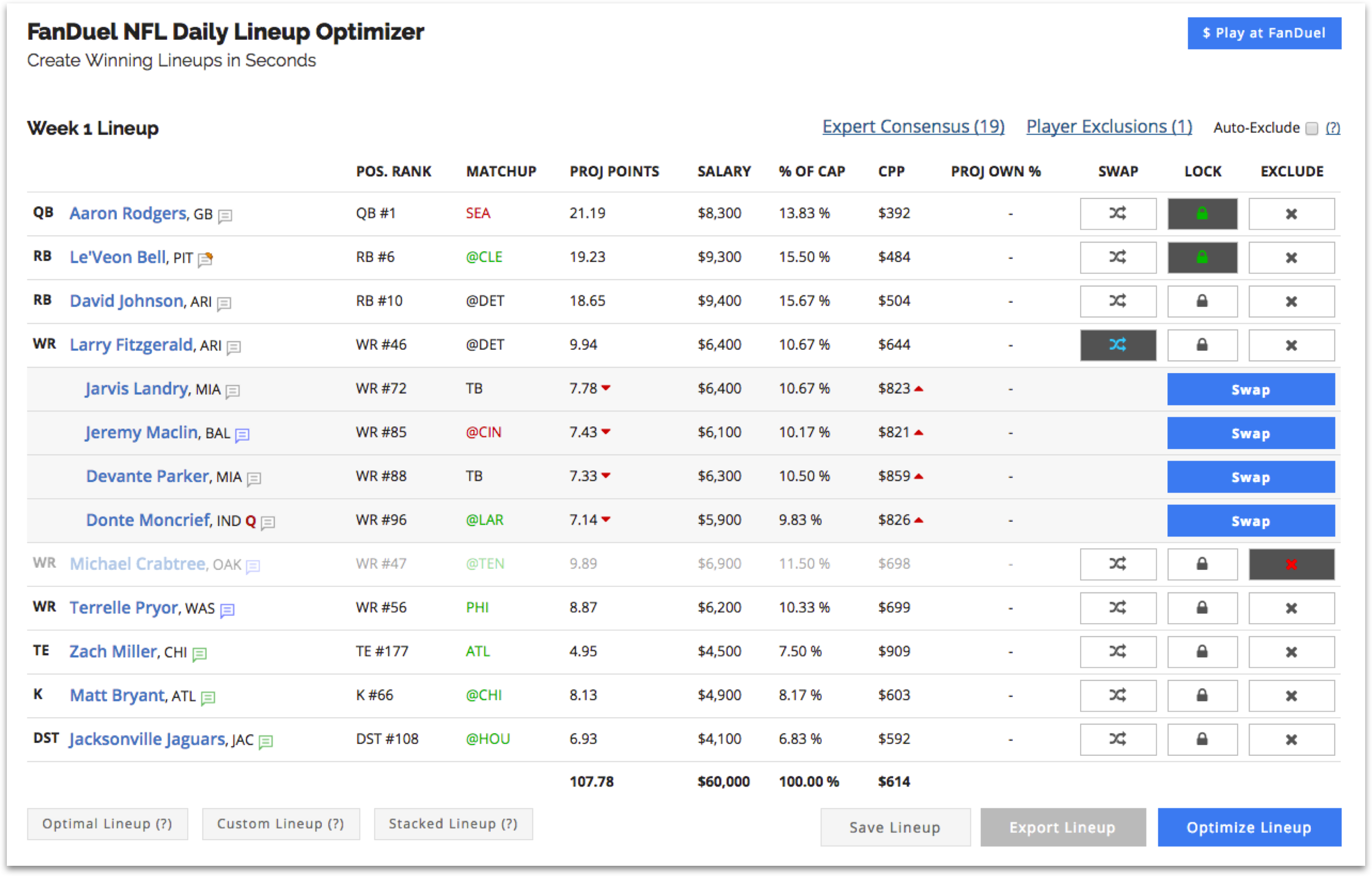Click swap icon for David Johnson
This screenshot has width=1372, height=876.
coord(1118,302)
